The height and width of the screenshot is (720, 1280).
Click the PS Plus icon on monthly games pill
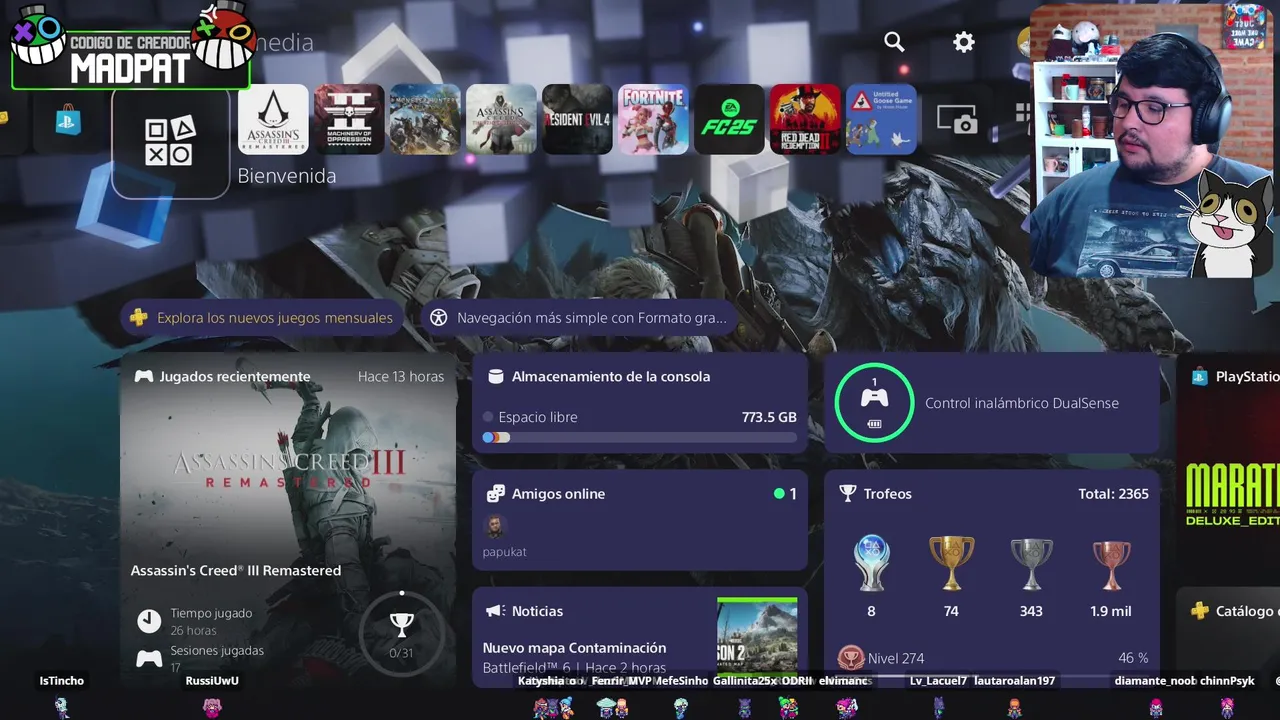139,318
